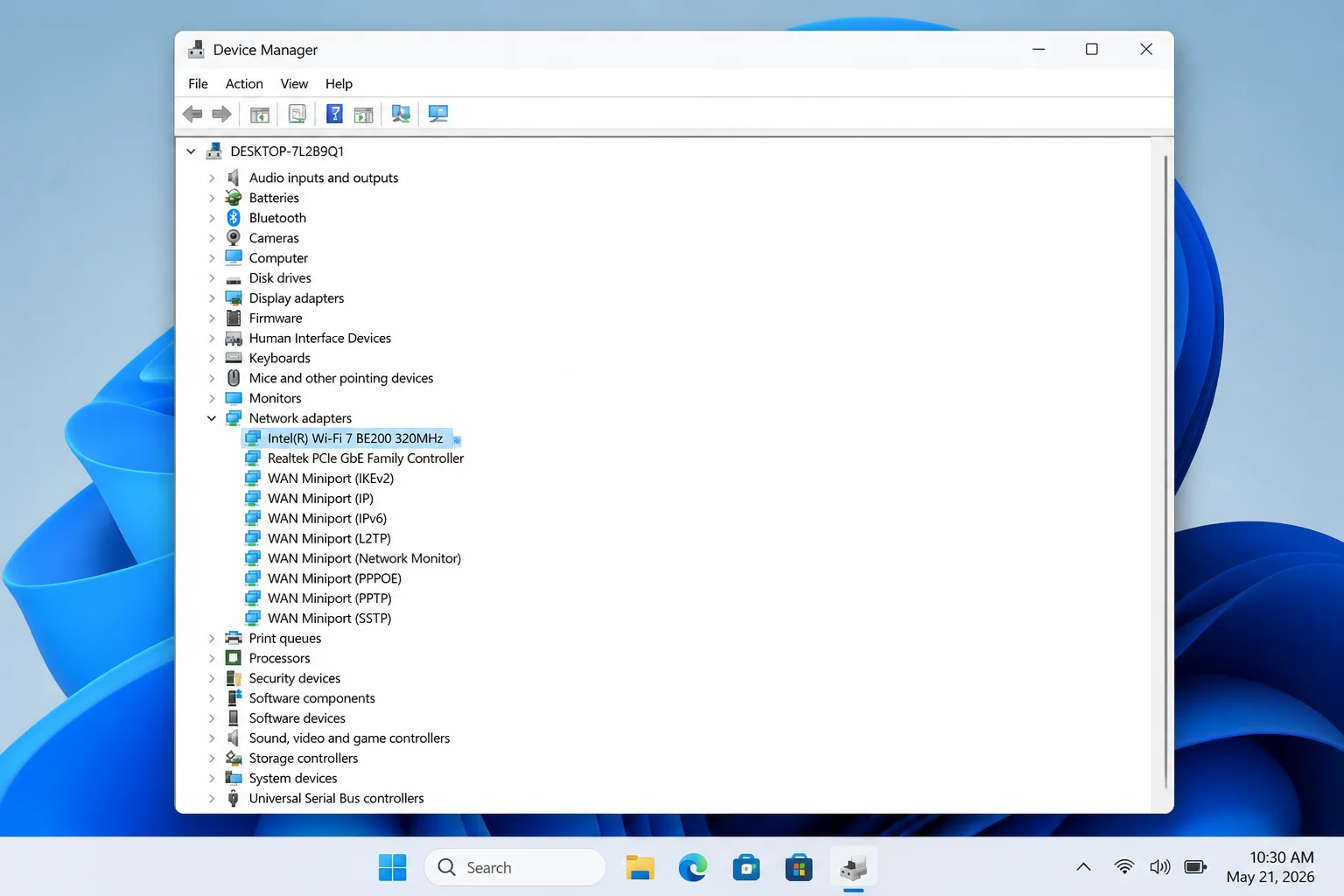1344x896 pixels.
Task: Open Microsoft Edge from the taskbar
Action: pyautogui.click(x=693, y=867)
